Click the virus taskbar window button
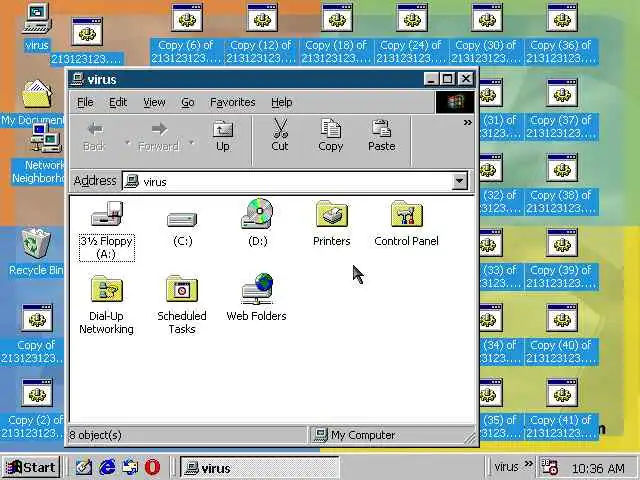The height and width of the screenshot is (480, 640). [260, 468]
